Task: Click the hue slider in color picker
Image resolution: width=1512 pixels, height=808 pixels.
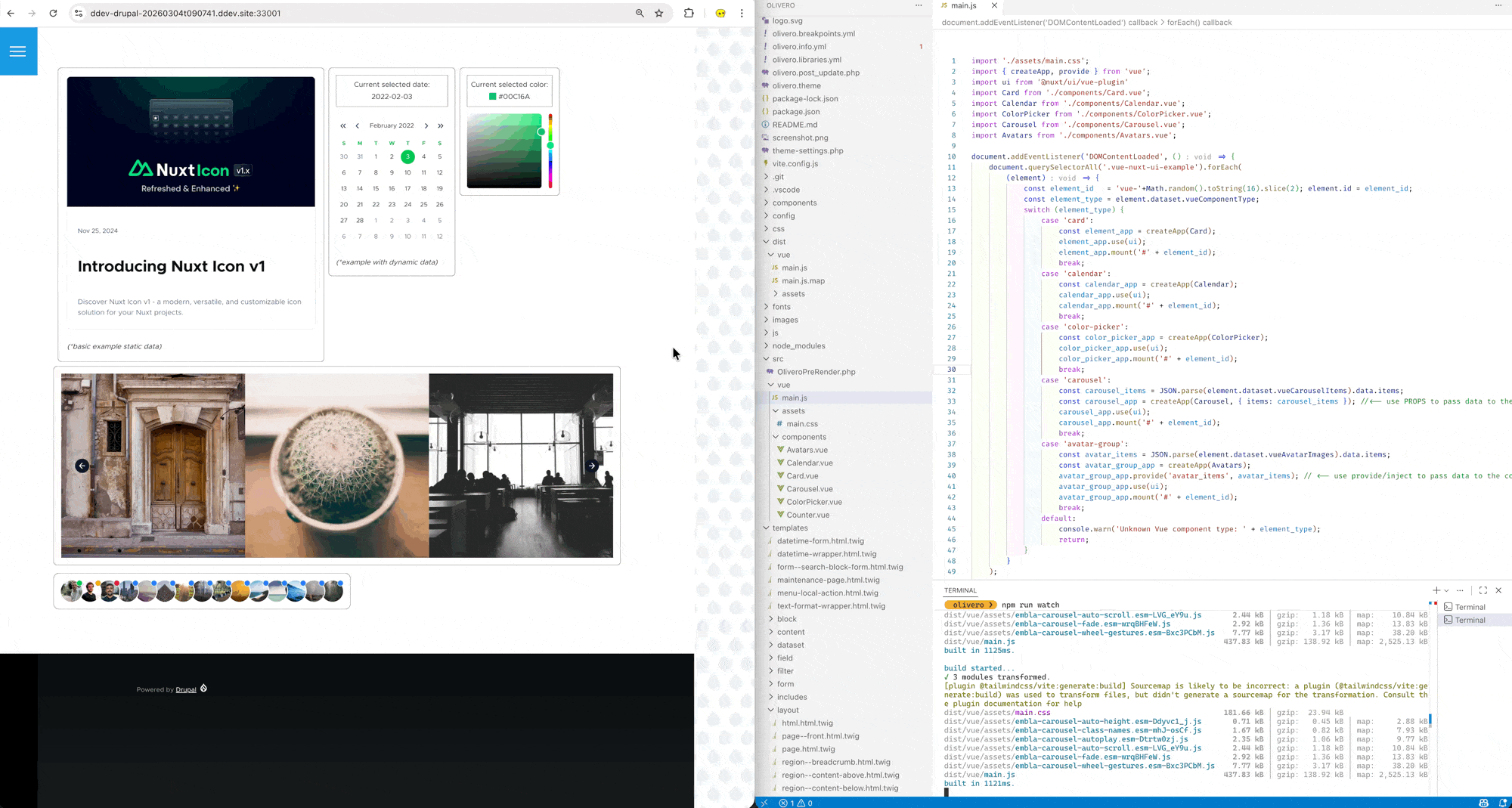Action: [x=550, y=151]
